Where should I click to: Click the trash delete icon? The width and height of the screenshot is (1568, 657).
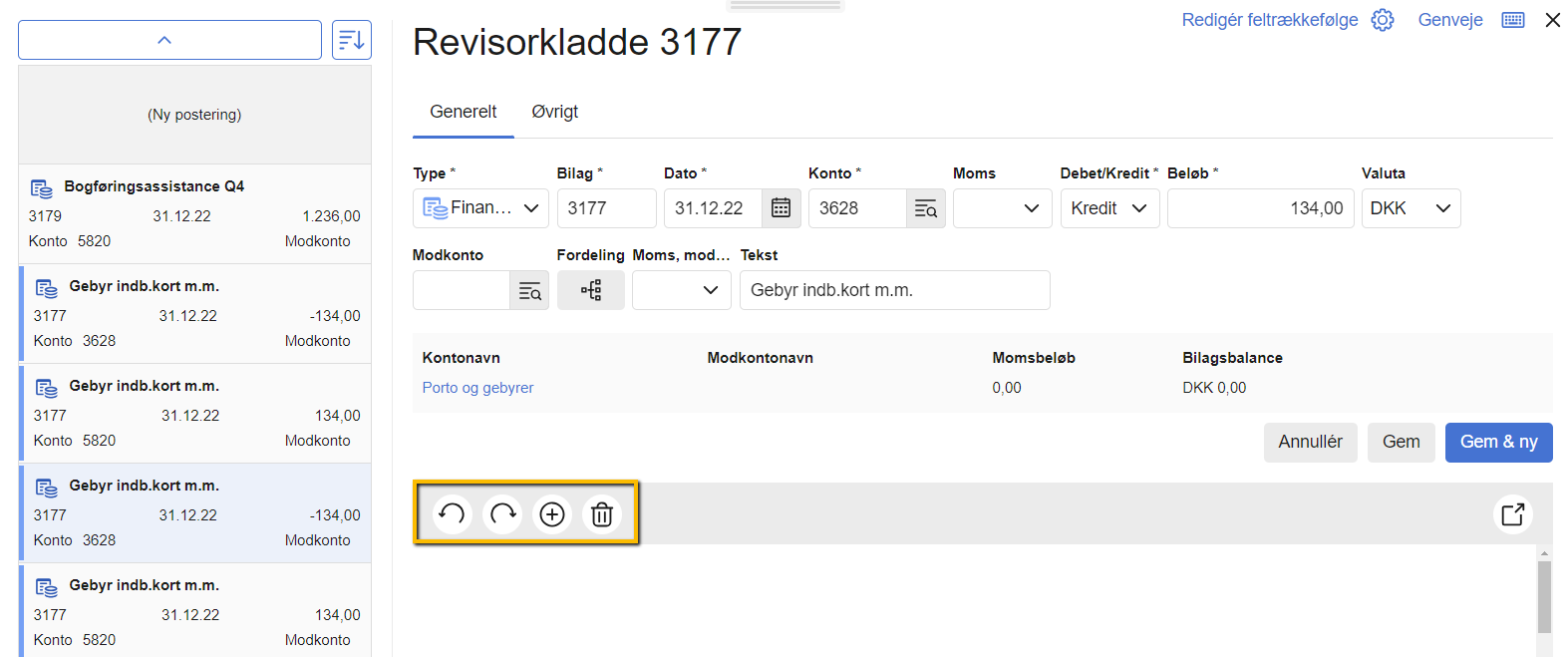coord(602,514)
